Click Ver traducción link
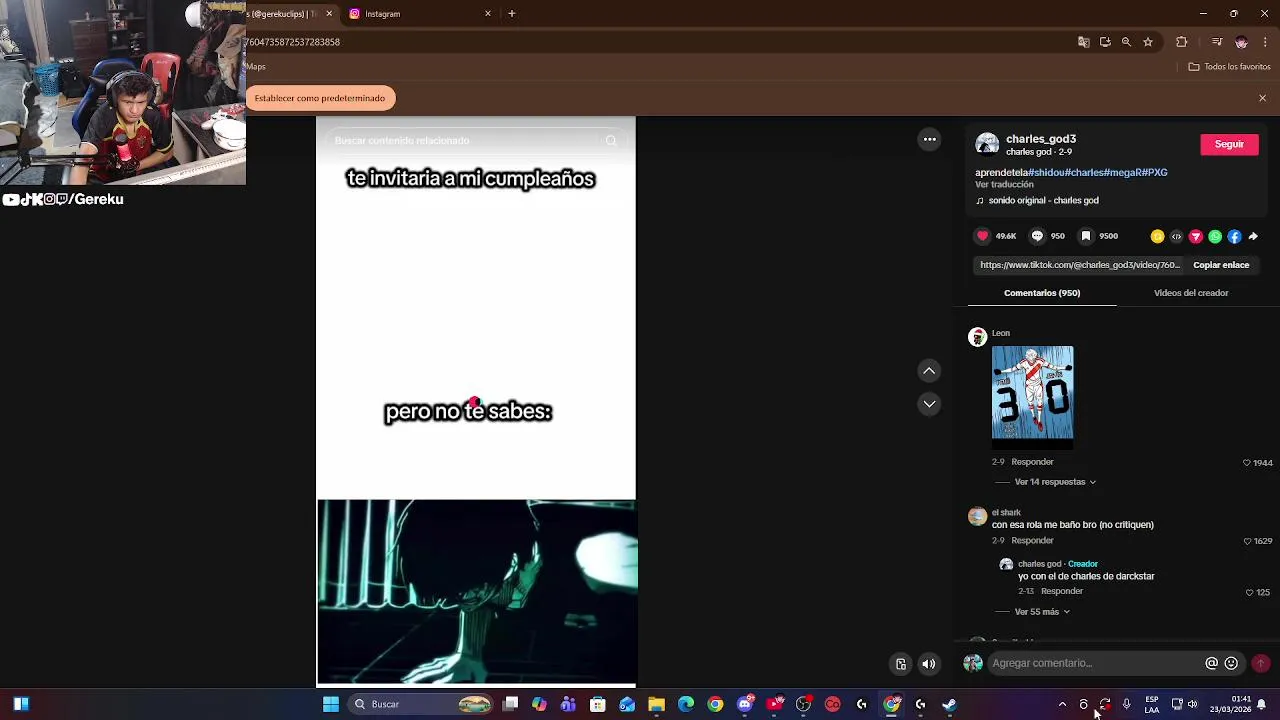 1004,185
